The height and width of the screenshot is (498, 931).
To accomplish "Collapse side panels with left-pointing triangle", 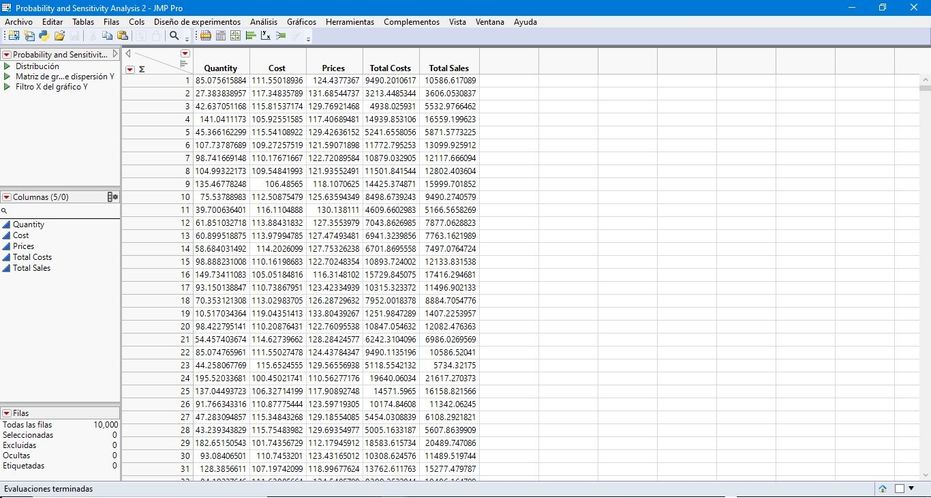I will [128, 53].
